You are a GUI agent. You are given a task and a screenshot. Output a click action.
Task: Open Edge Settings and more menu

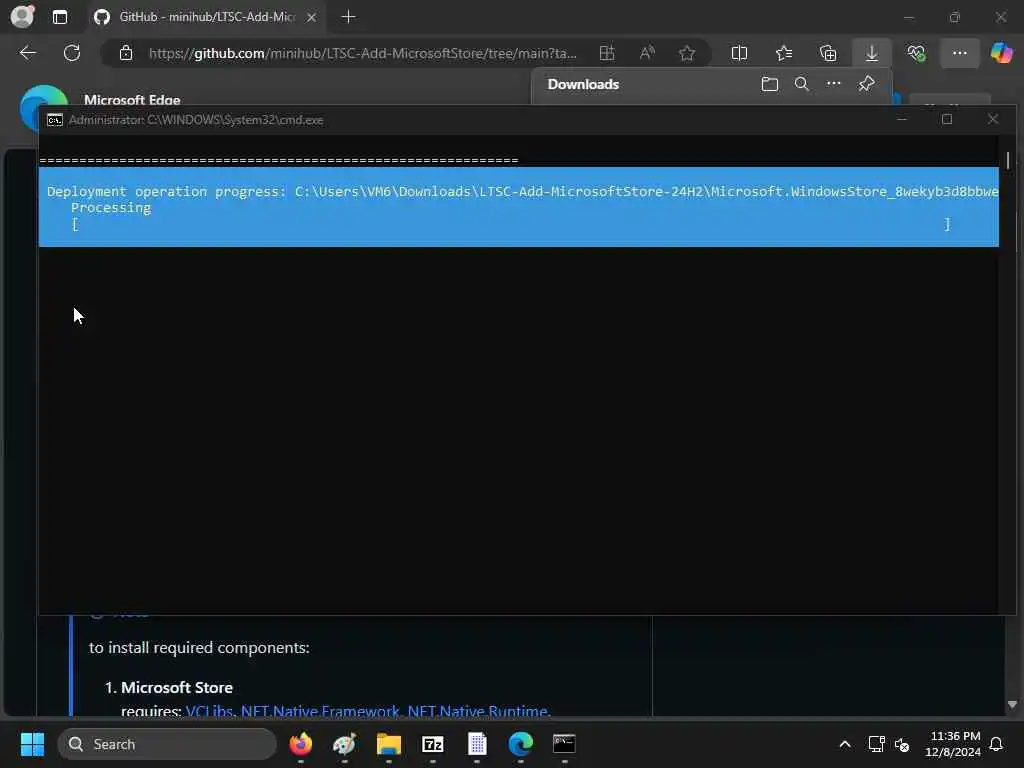tap(959, 53)
